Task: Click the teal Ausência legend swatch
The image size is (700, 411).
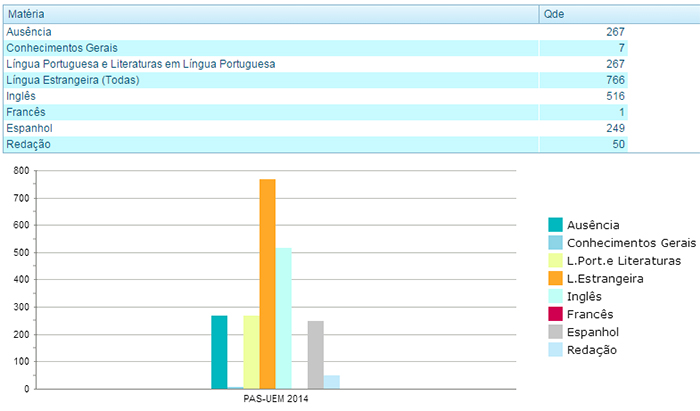Action: (556, 225)
